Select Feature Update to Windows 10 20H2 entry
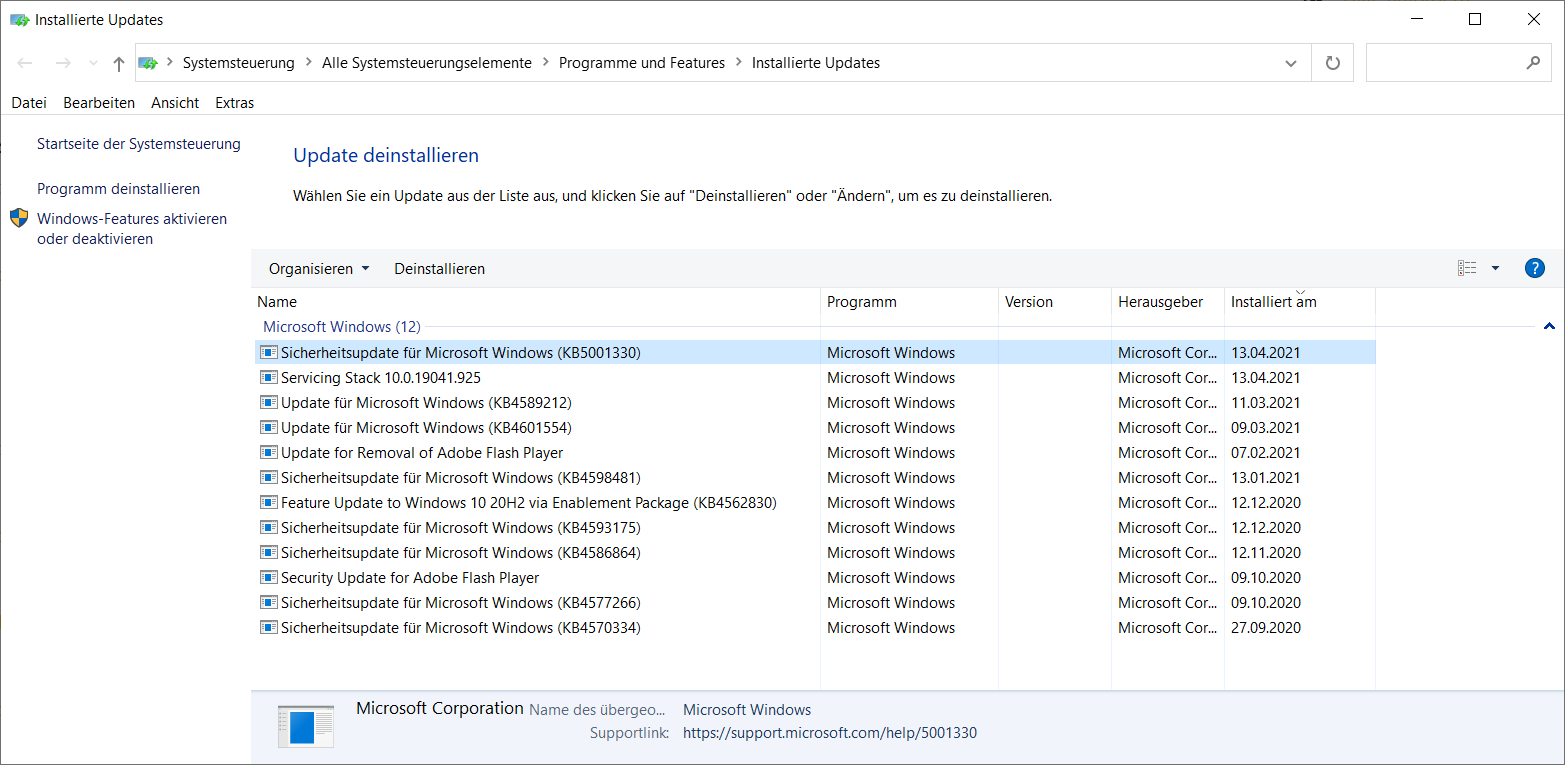 529,503
